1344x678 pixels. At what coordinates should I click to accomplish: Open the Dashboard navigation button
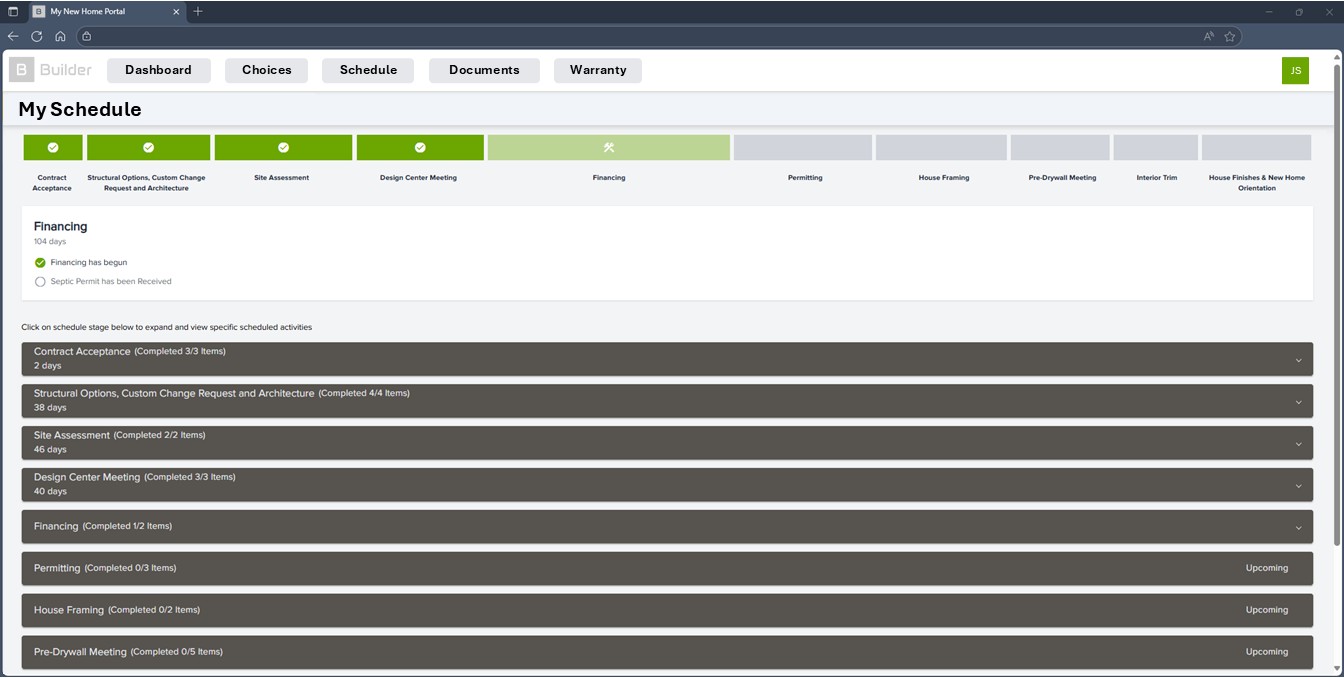click(158, 70)
